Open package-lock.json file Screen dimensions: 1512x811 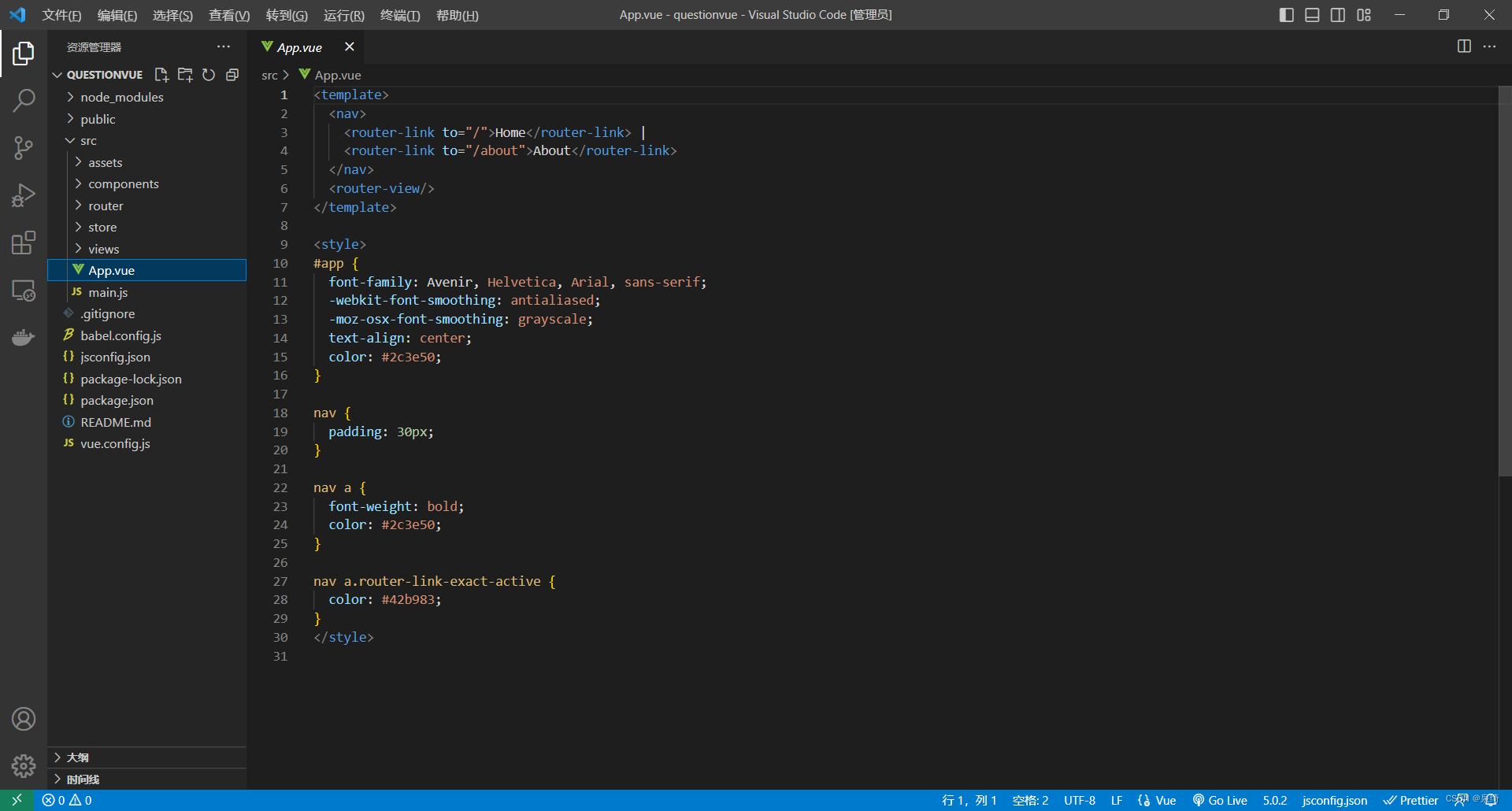click(146, 379)
